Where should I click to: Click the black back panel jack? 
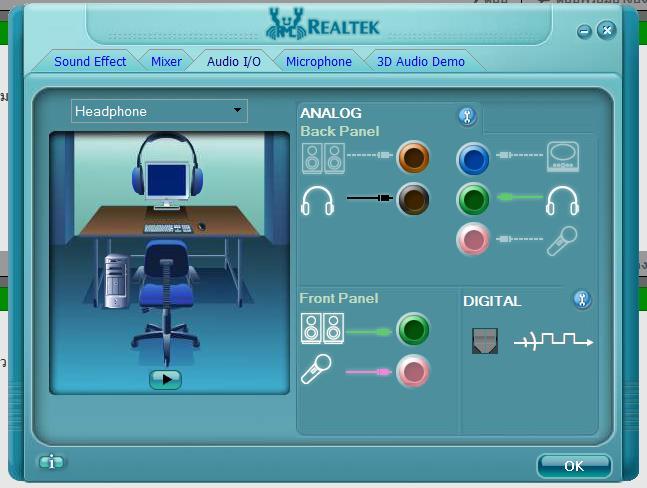point(413,199)
